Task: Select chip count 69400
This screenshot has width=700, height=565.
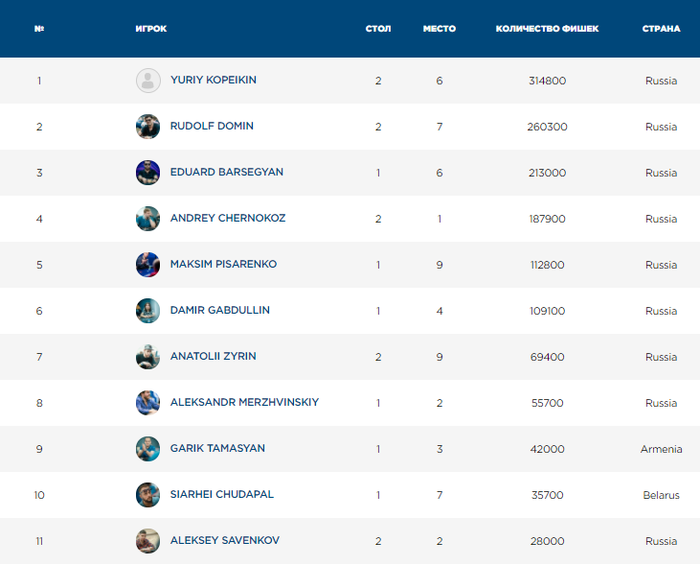Action: pos(547,357)
